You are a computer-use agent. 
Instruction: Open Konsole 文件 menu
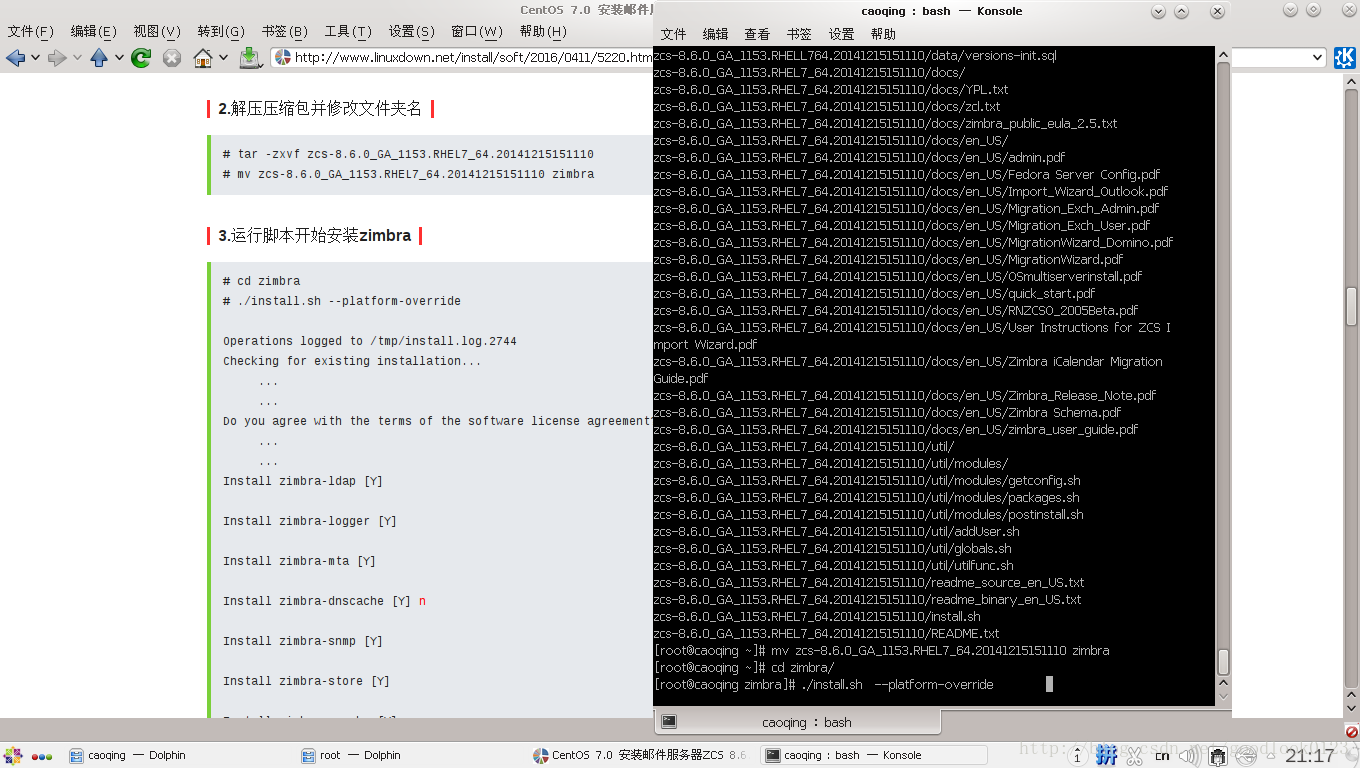point(674,34)
